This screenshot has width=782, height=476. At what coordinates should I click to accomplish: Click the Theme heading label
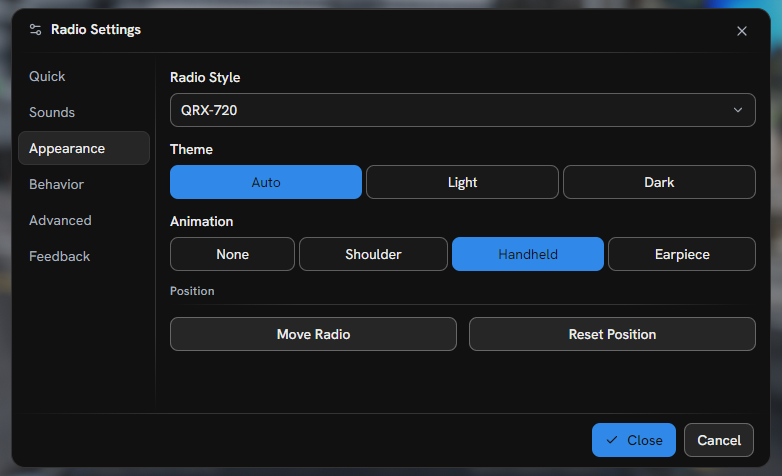[x=191, y=149]
